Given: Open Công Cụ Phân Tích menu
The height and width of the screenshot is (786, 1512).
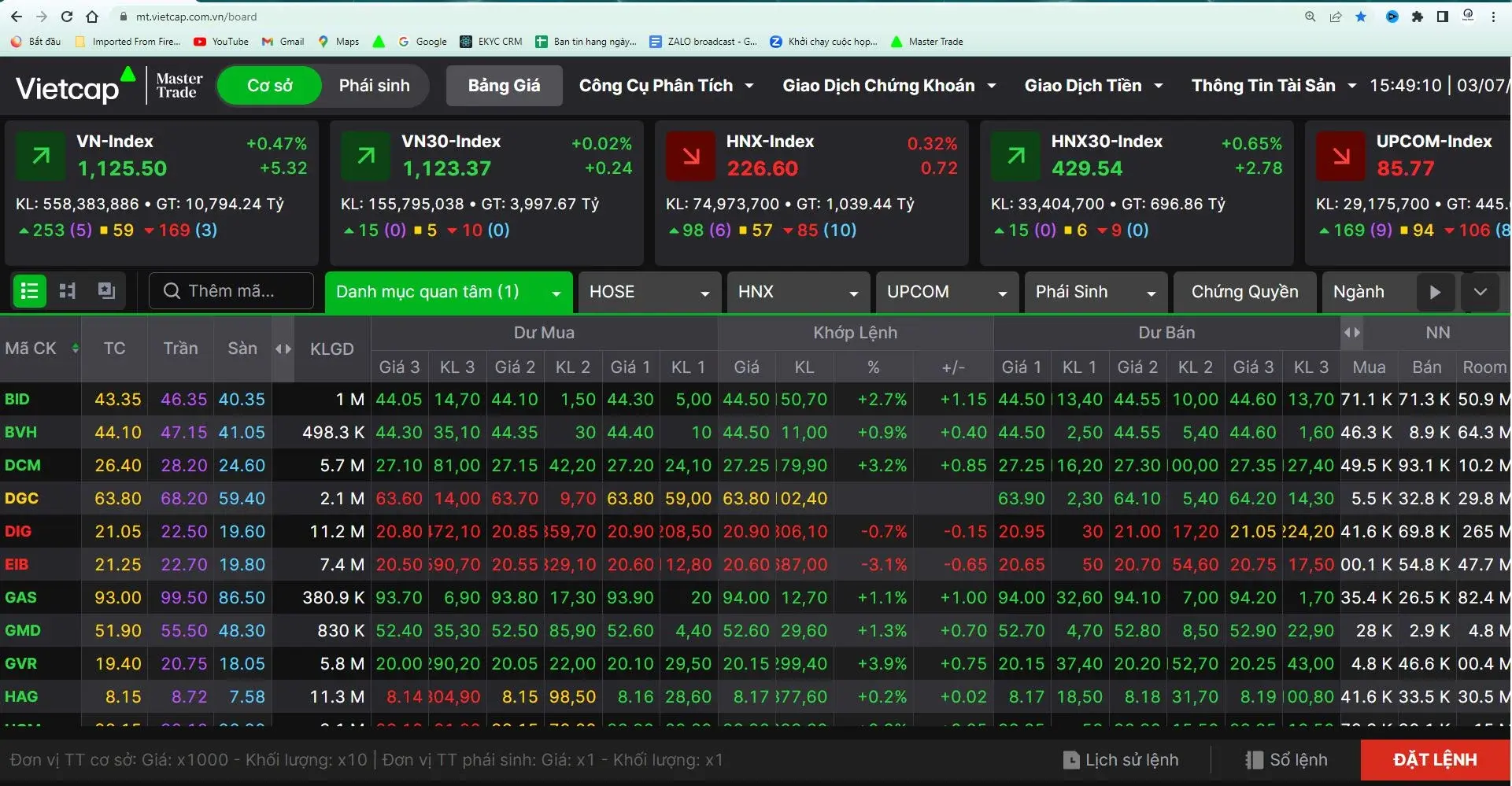Looking at the screenshot, I should tap(667, 86).
